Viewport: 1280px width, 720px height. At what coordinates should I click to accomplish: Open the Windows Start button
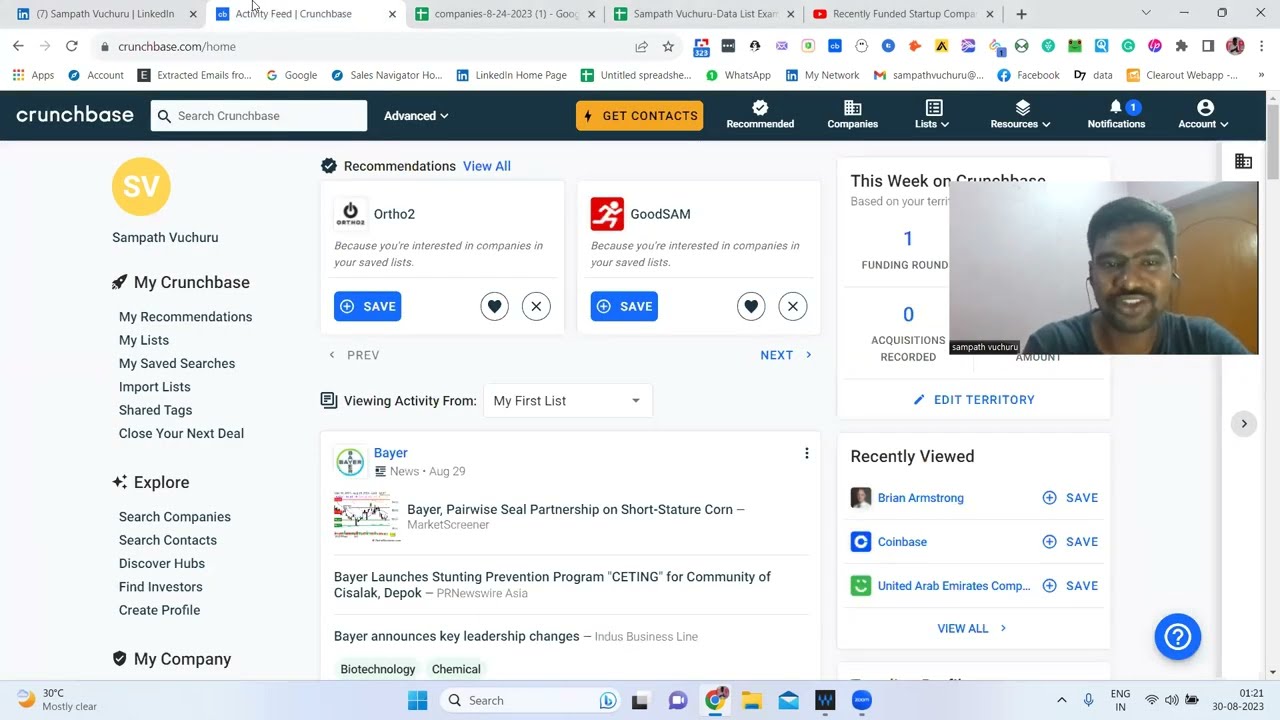[418, 700]
